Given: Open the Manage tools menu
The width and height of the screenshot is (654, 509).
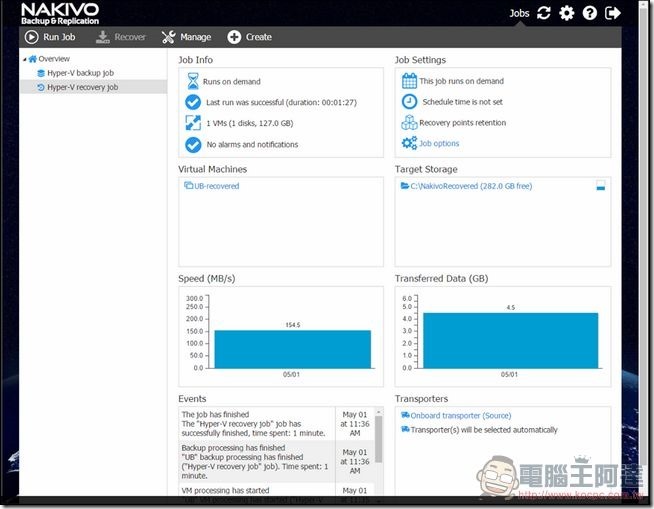Looking at the screenshot, I should click(x=186, y=37).
